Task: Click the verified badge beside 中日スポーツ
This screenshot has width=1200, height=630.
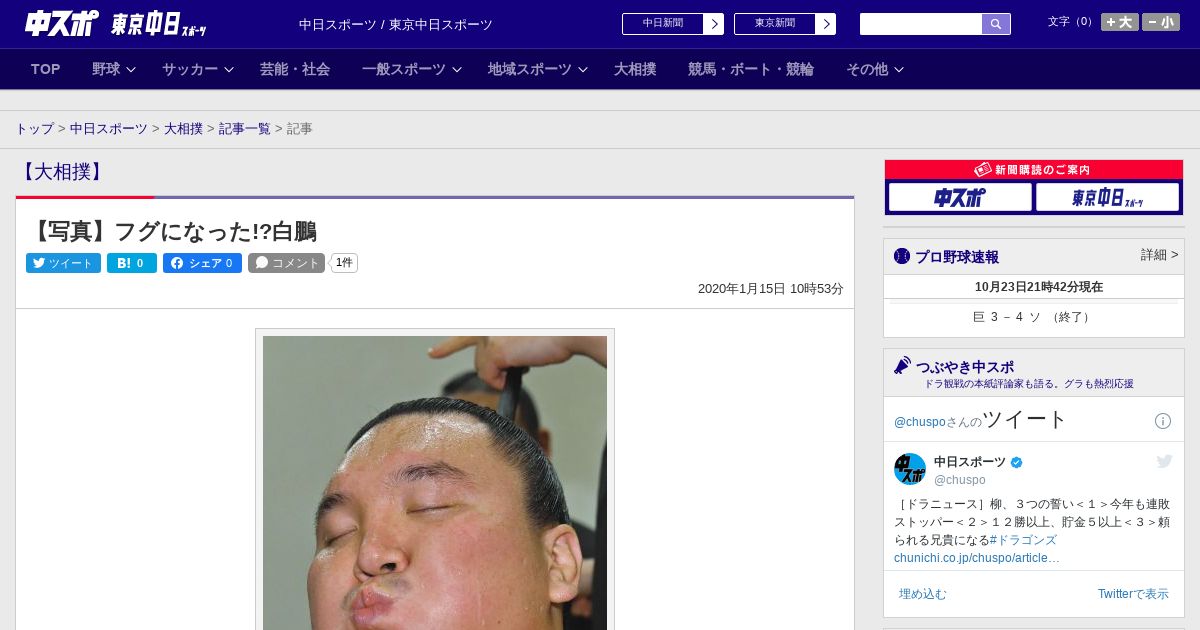Action: coord(1017,462)
